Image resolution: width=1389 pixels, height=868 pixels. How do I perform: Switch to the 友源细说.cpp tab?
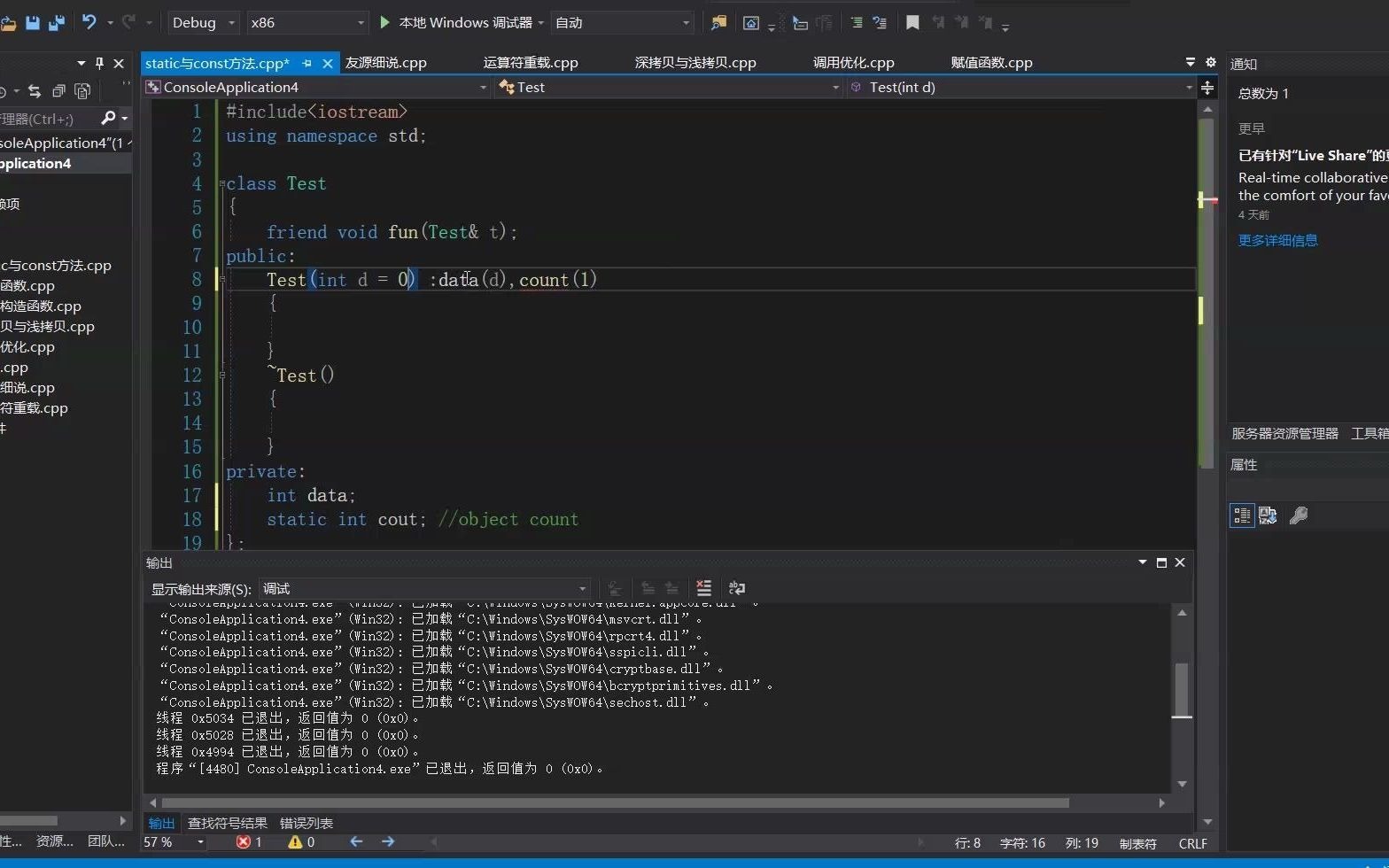click(x=385, y=63)
